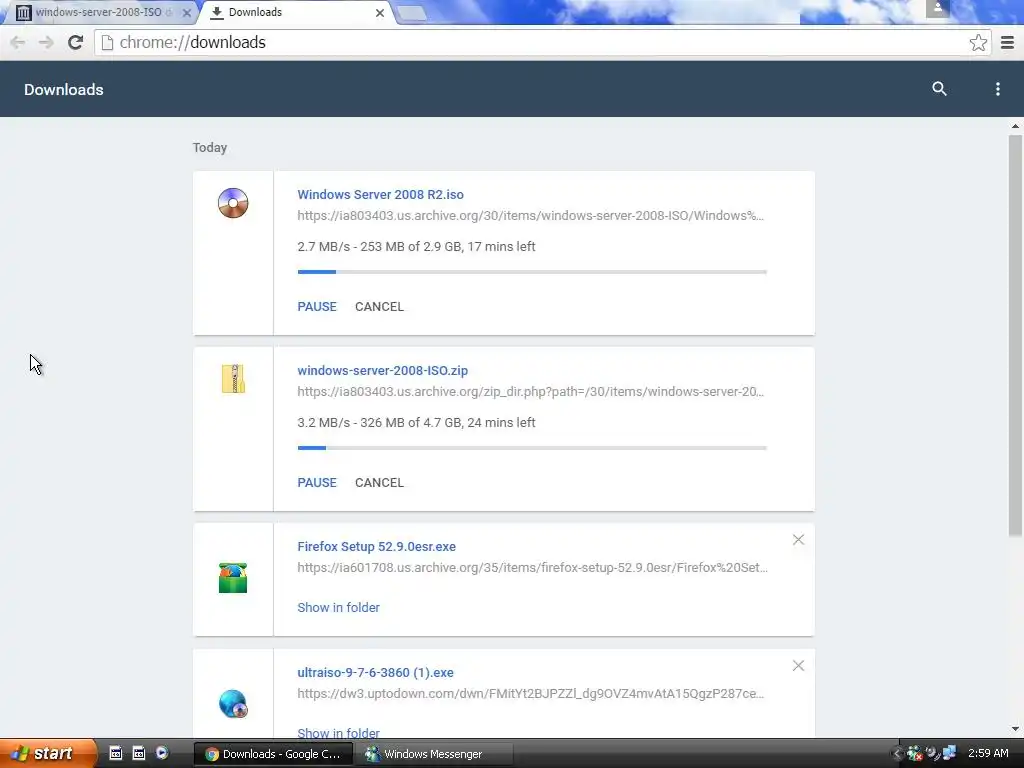Open the Windows Start menu
This screenshot has width=1024, height=768.
[48, 753]
